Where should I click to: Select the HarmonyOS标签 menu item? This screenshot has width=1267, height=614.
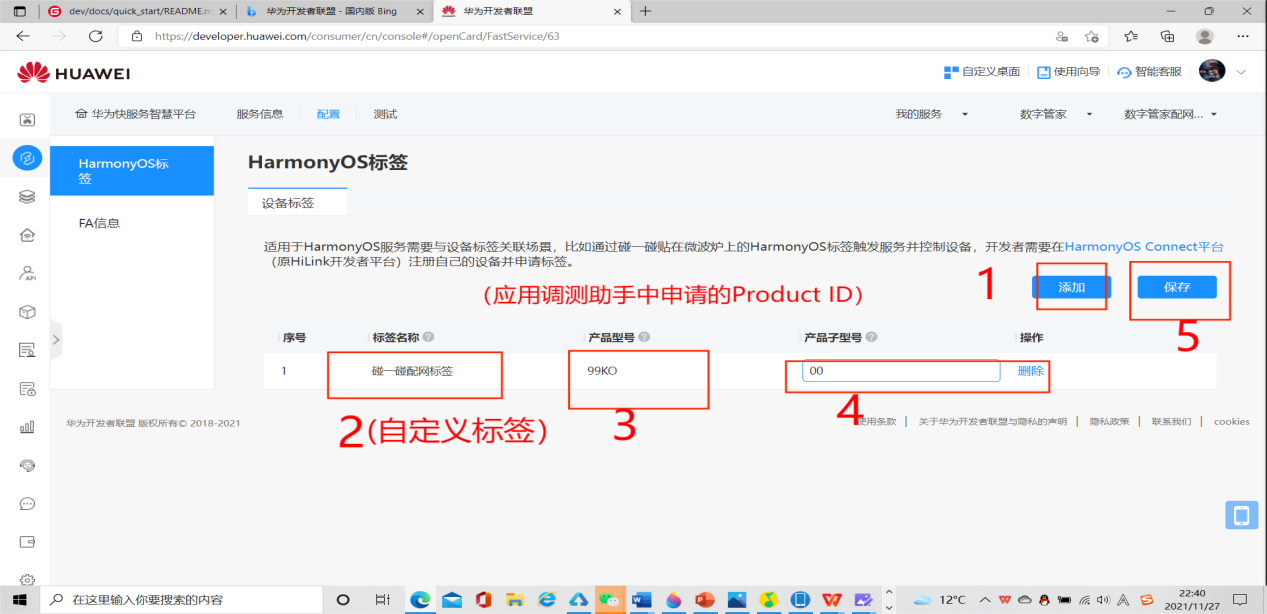point(132,171)
